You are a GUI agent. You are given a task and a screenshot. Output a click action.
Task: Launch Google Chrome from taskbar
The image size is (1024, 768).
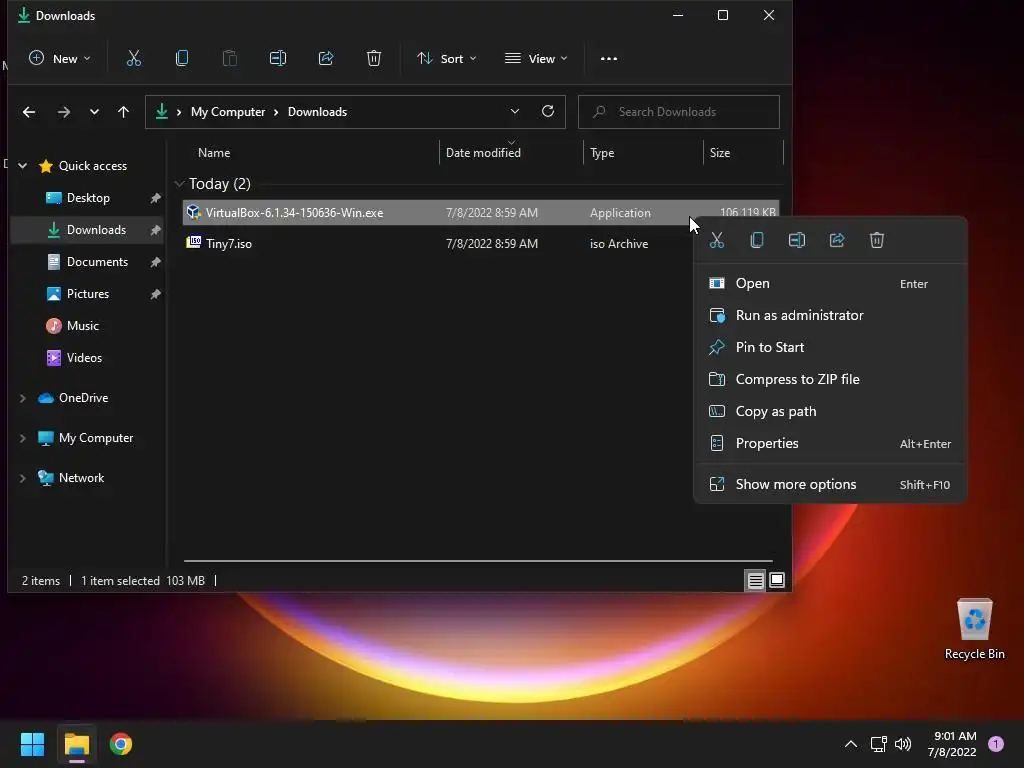(121, 744)
